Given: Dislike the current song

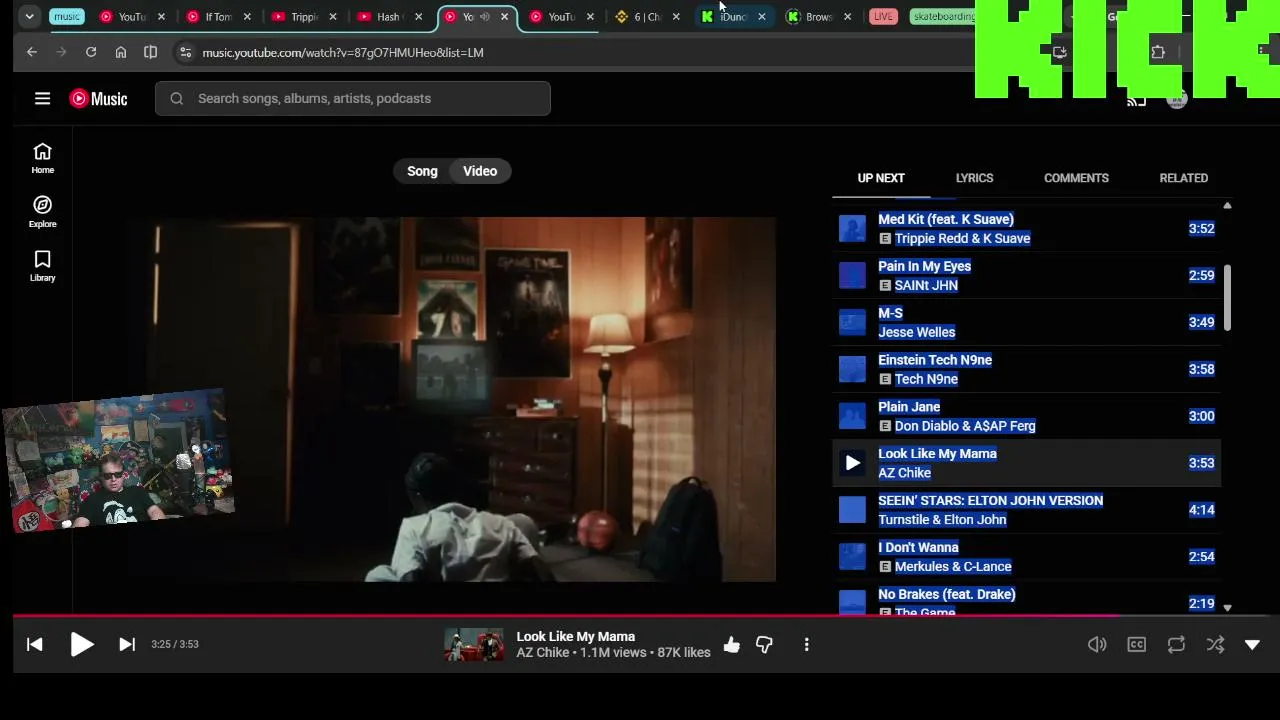Looking at the screenshot, I should point(764,645).
